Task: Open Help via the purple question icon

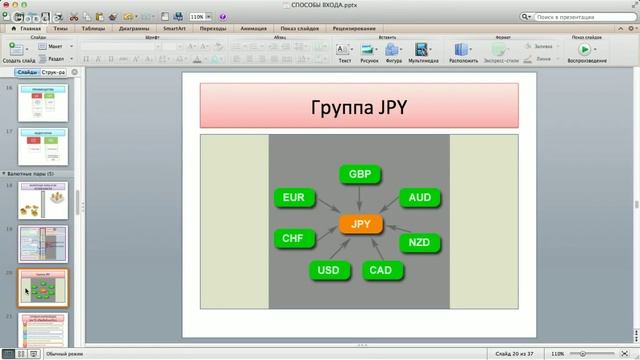Action: (x=222, y=17)
